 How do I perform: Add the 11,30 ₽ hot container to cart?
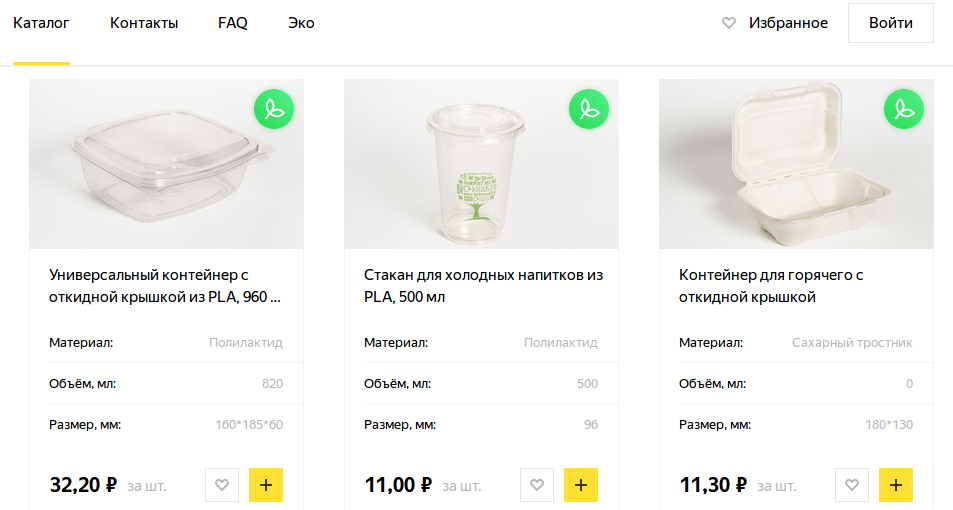point(896,485)
